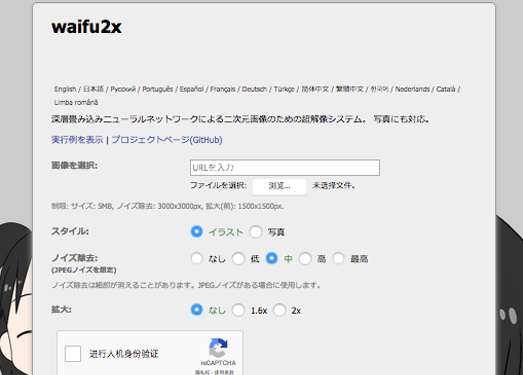Set noise reduction to 低

pos(238,258)
